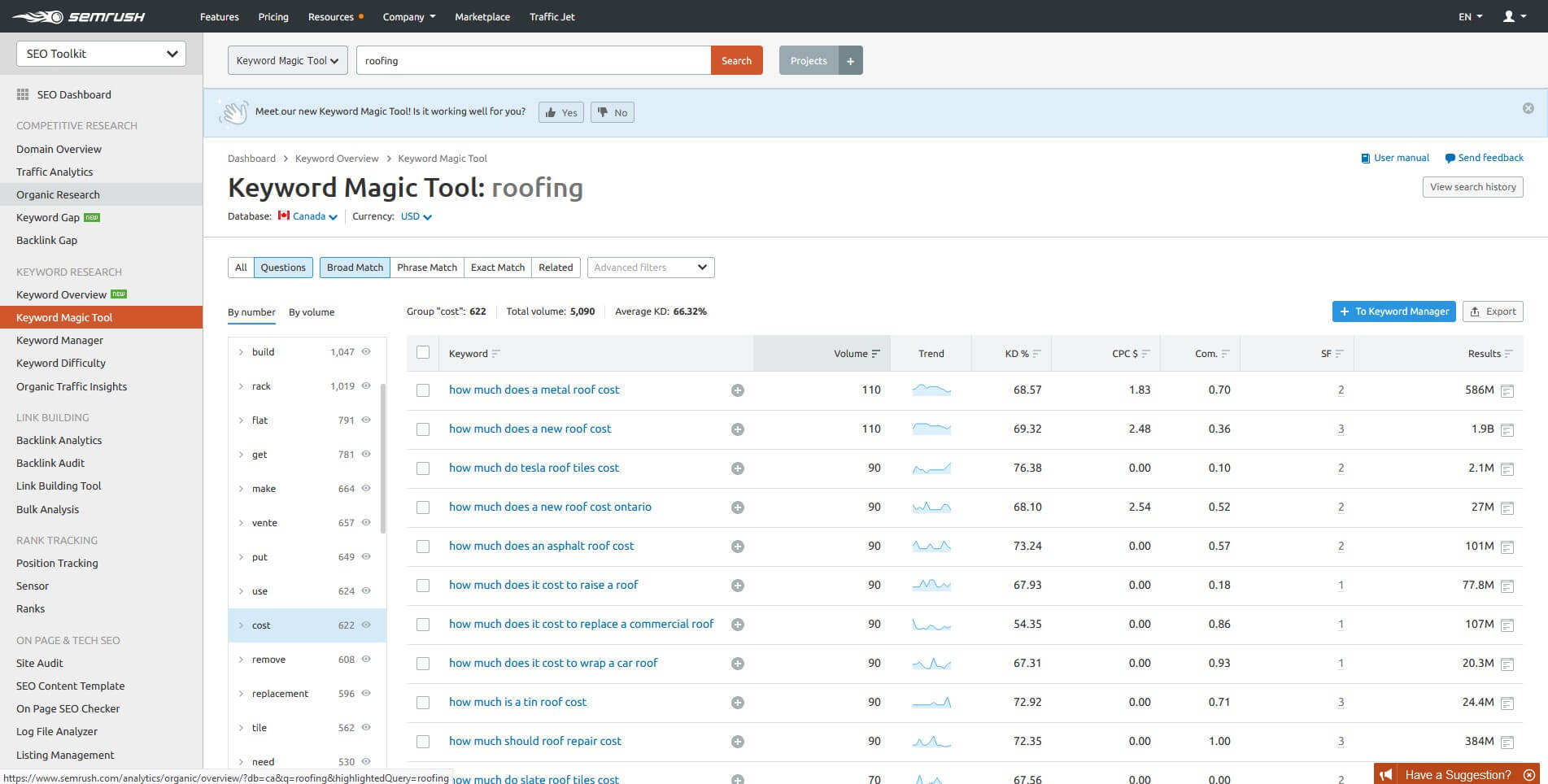Expand the replacement keyword group
The height and width of the screenshot is (784, 1548).
tap(241, 694)
